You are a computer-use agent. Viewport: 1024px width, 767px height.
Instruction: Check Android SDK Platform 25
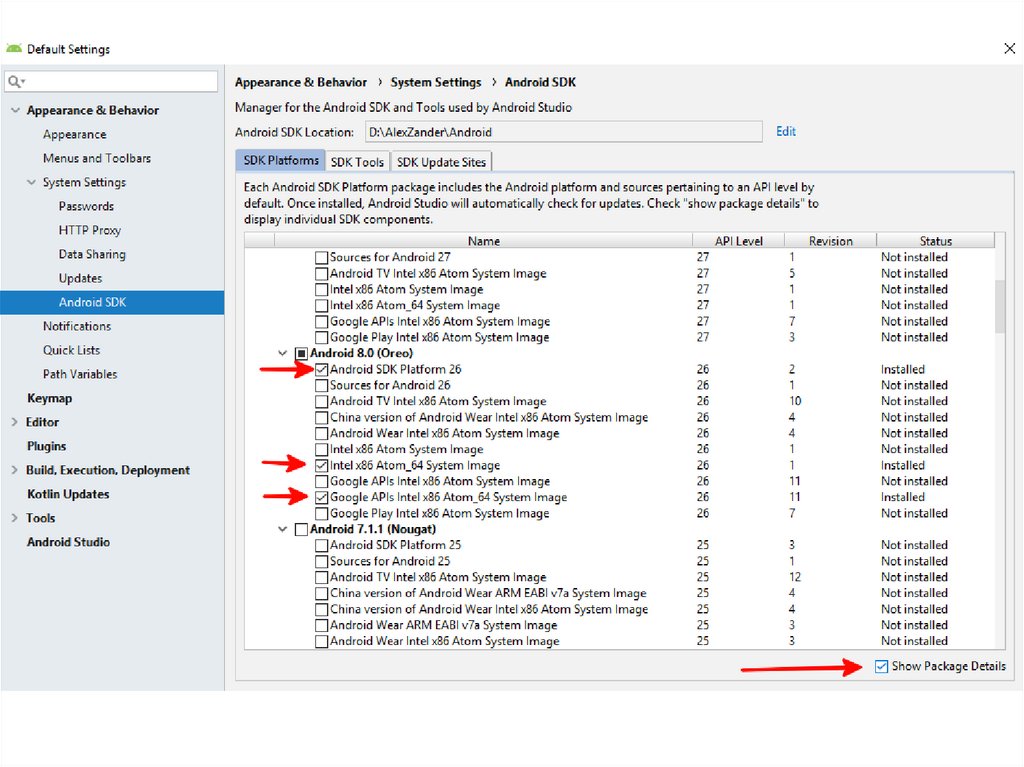(x=321, y=546)
